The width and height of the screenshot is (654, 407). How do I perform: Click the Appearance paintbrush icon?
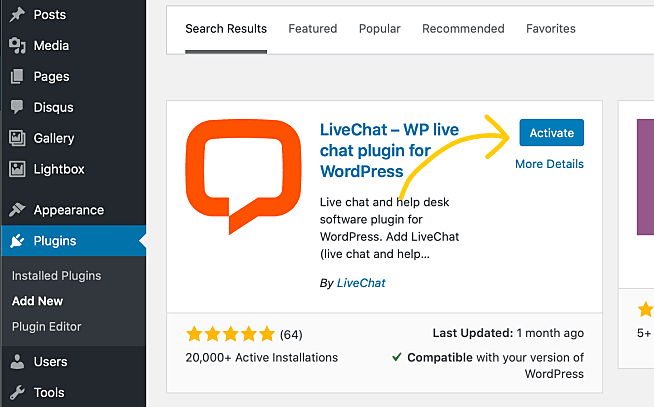(17, 210)
